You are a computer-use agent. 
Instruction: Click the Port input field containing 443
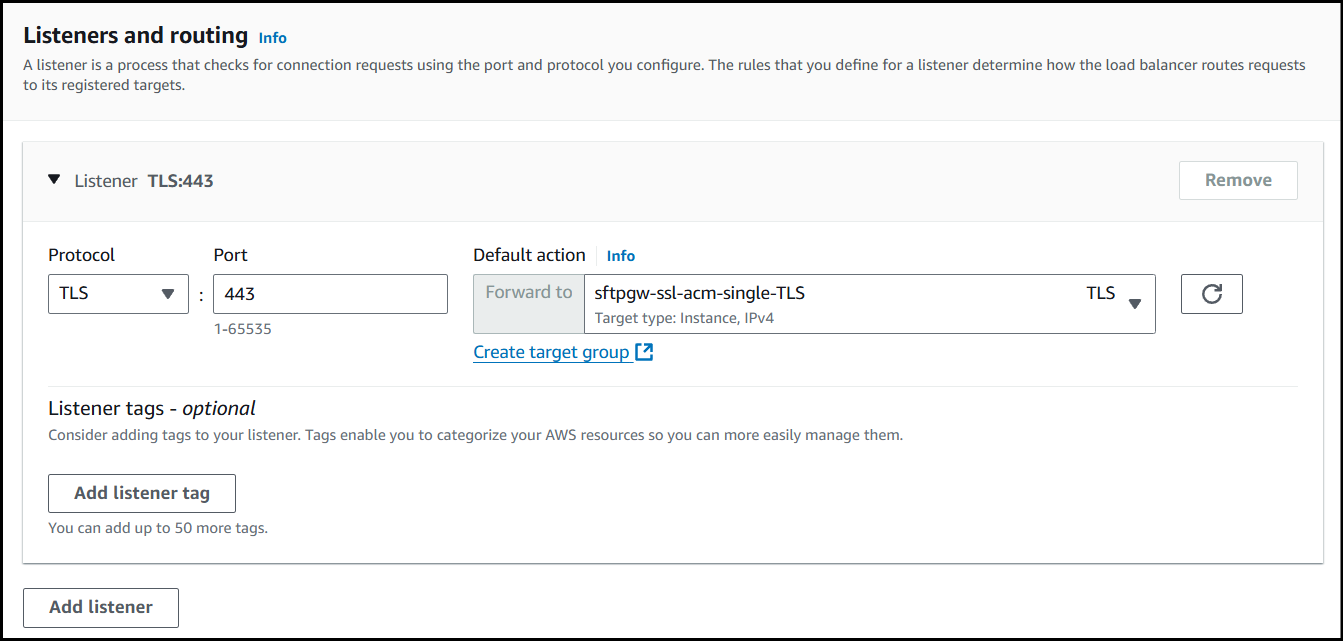pyautogui.click(x=330, y=294)
